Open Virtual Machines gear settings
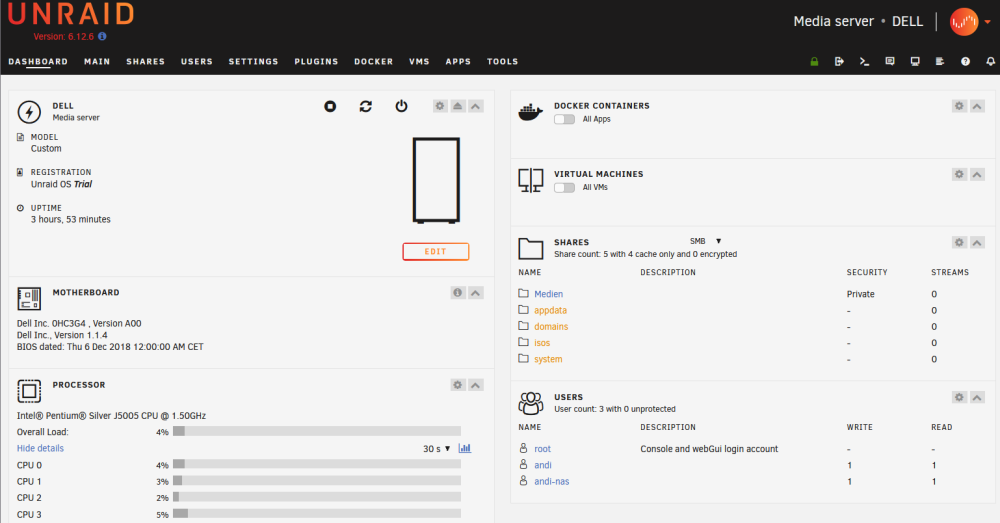Image resolution: width=1000 pixels, height=523 pixels. point(959,174)
